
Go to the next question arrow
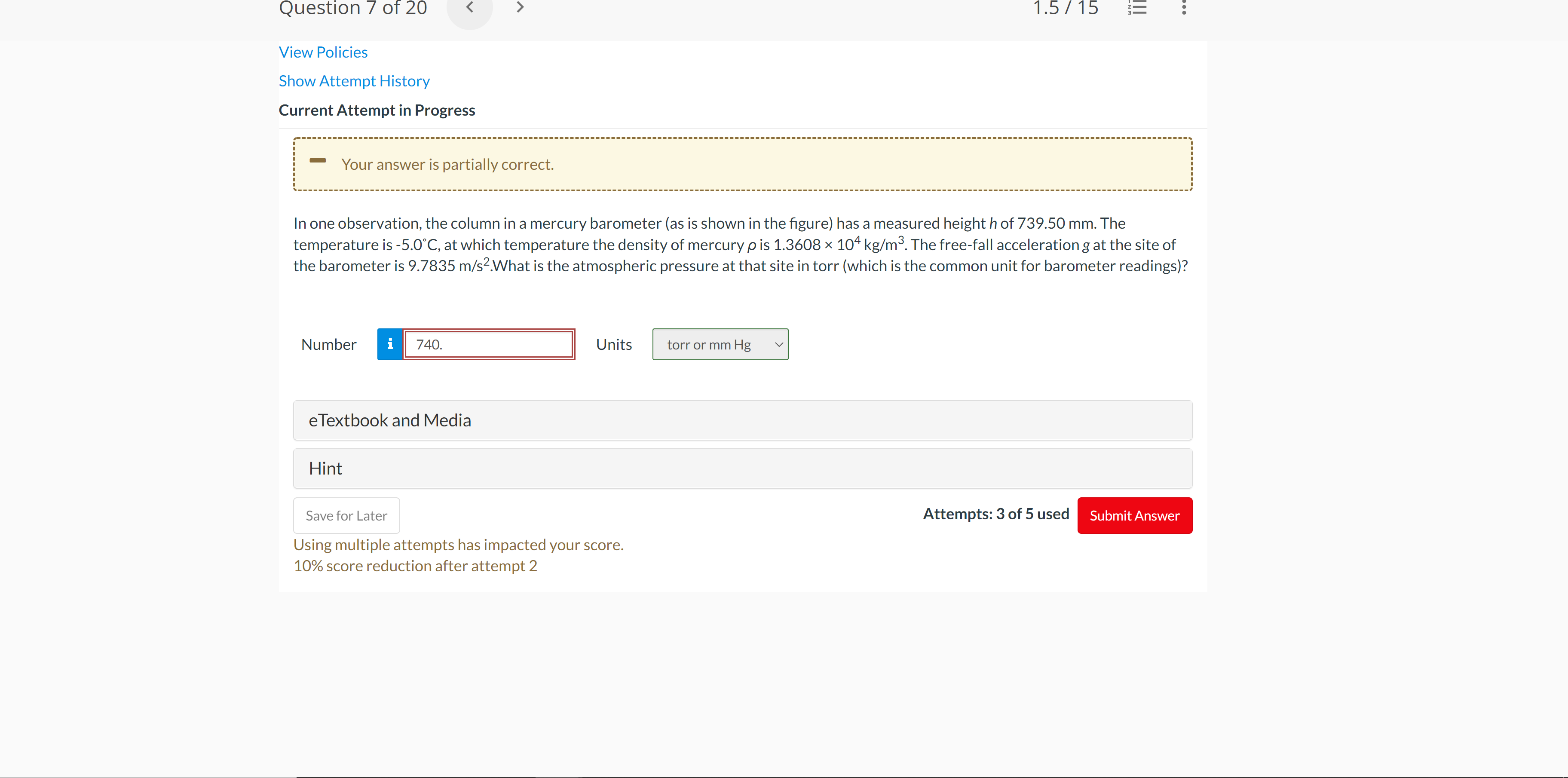click(520, 7)
